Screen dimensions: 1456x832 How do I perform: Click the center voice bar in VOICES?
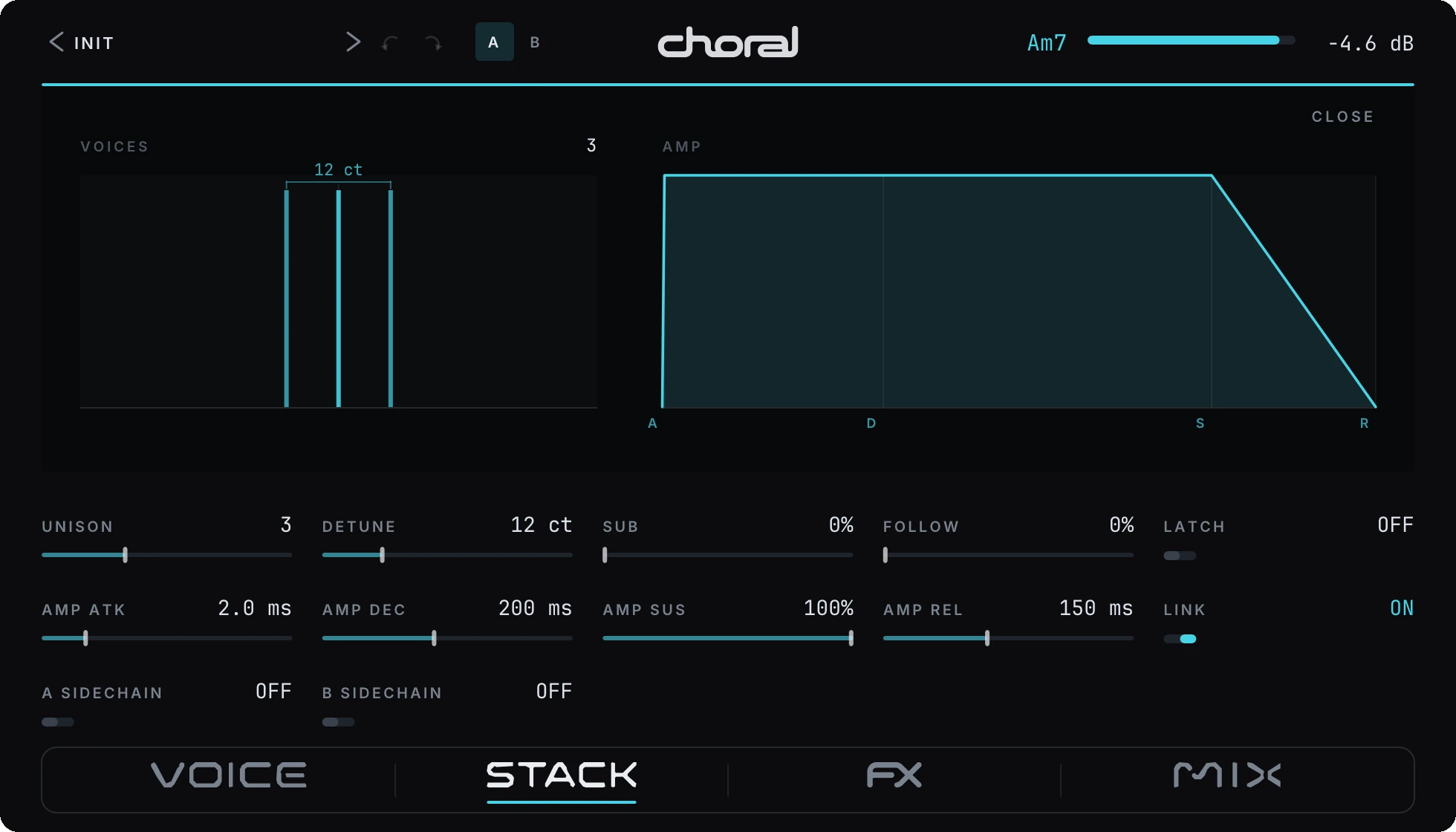339,299
